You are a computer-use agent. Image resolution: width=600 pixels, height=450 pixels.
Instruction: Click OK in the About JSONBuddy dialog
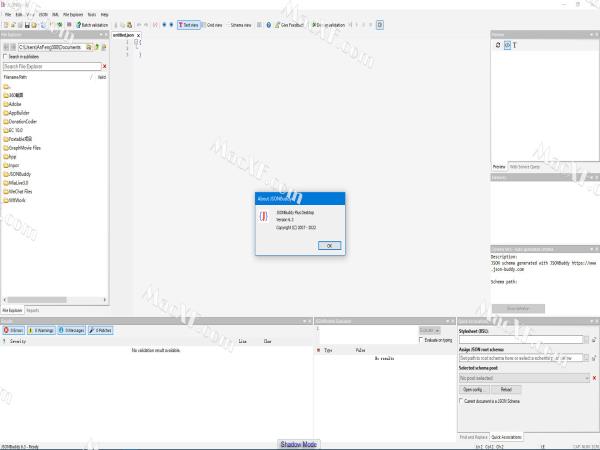click(329, 246)
